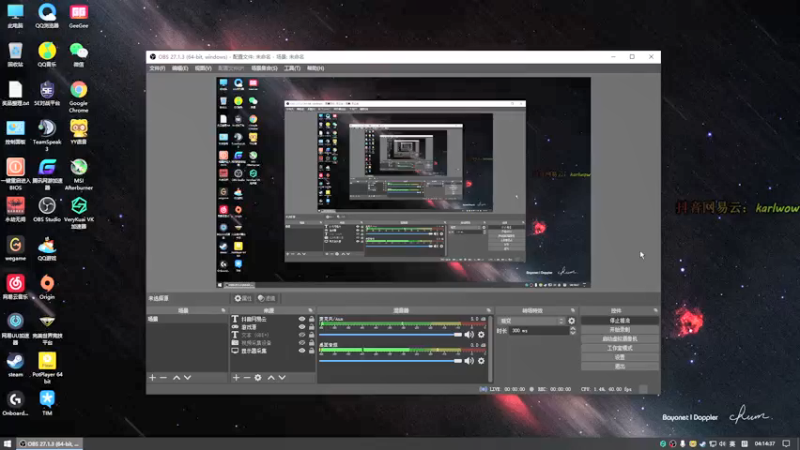Toggle visibility of third text source

click(x=302, y=335)
